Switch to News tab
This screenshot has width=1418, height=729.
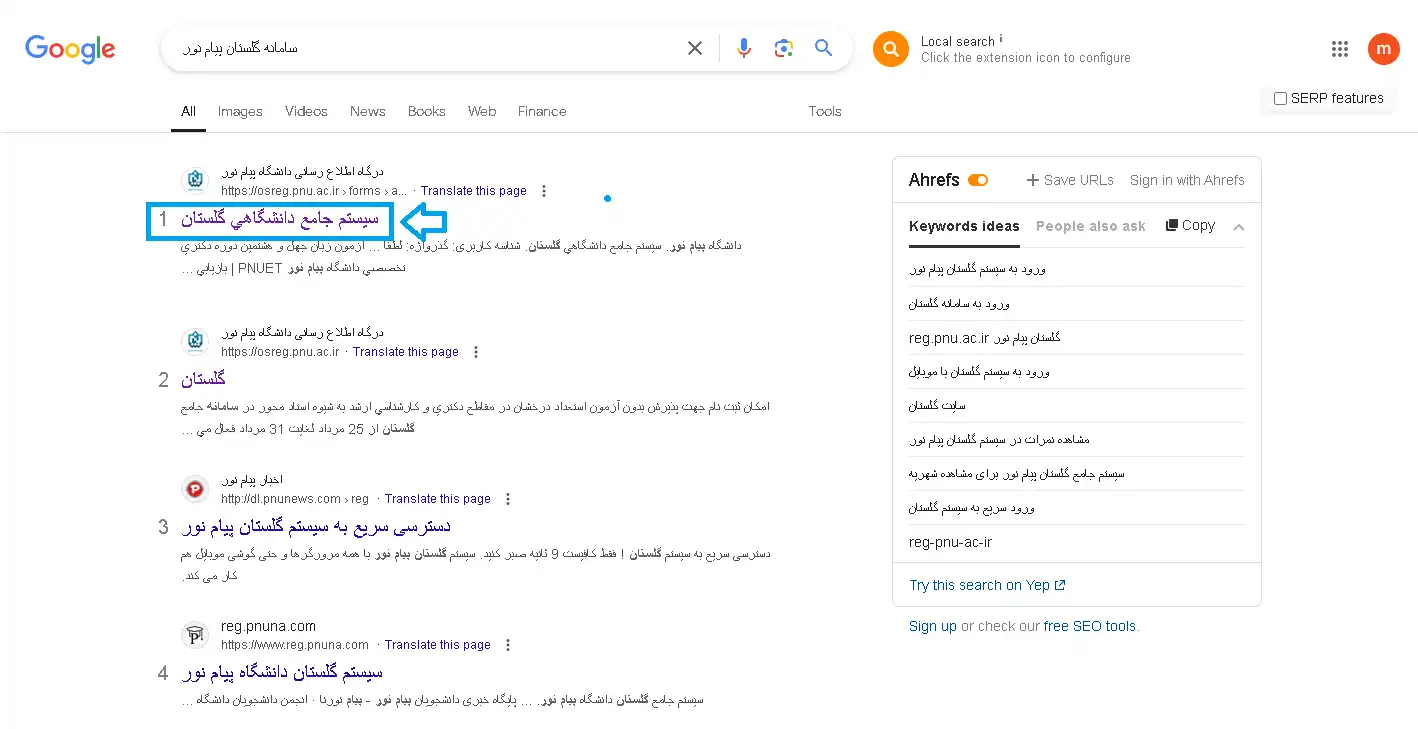point(368,111)
